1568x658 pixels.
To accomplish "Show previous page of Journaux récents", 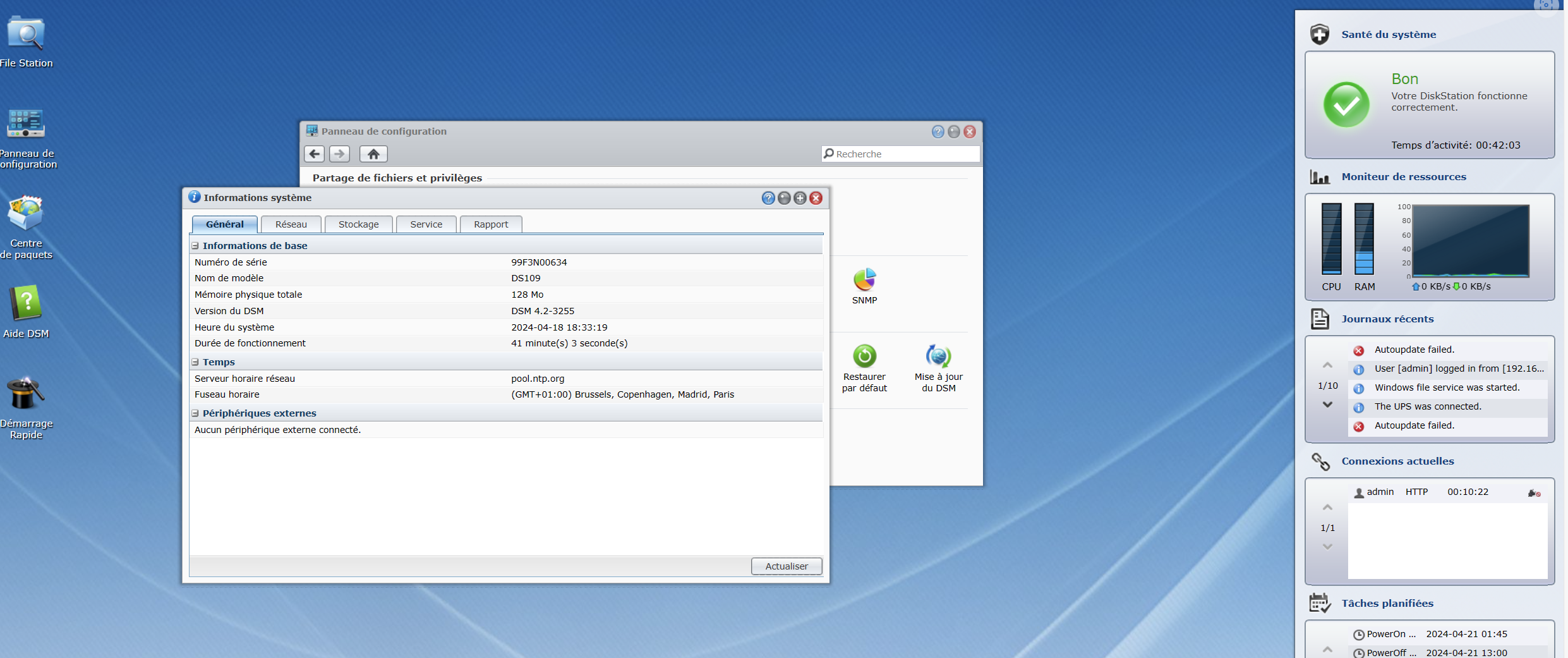I will 1327,365.
